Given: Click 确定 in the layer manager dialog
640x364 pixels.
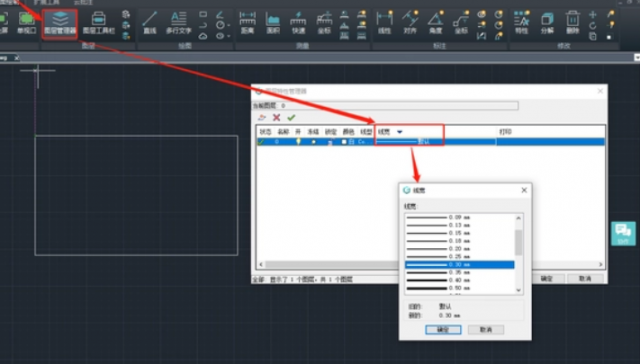Looking at the screenshot, I should point(547,279).
